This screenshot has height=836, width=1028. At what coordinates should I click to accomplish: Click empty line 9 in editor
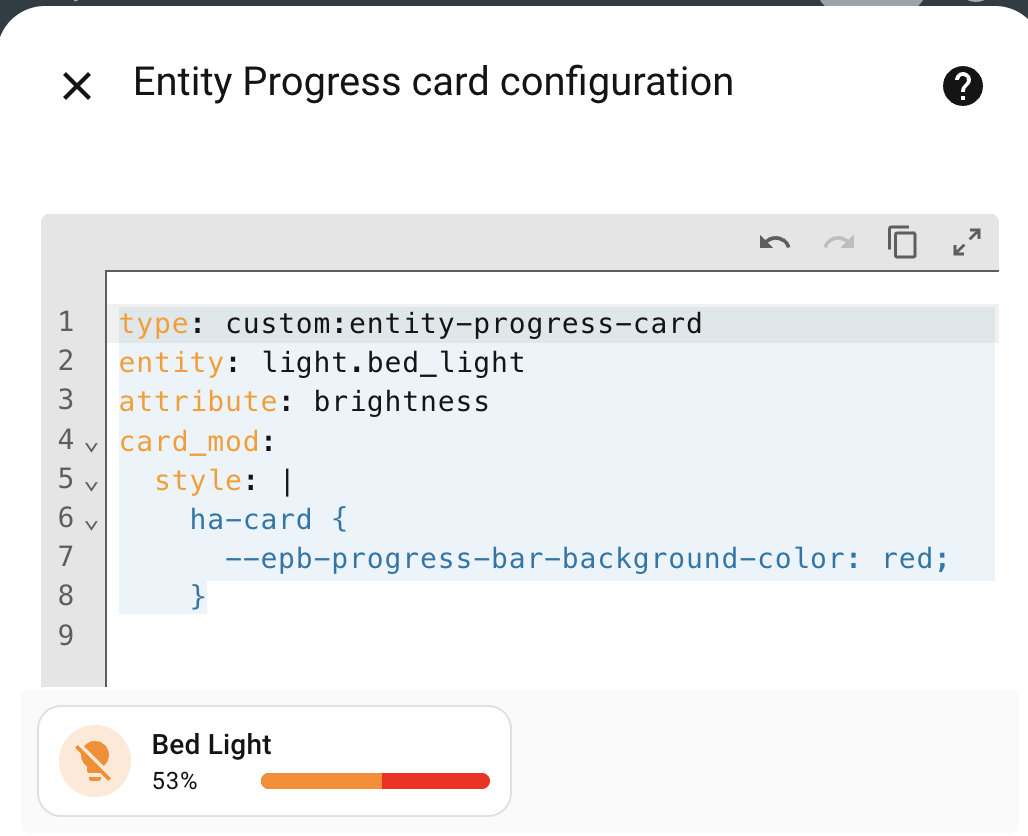point(400,636)
